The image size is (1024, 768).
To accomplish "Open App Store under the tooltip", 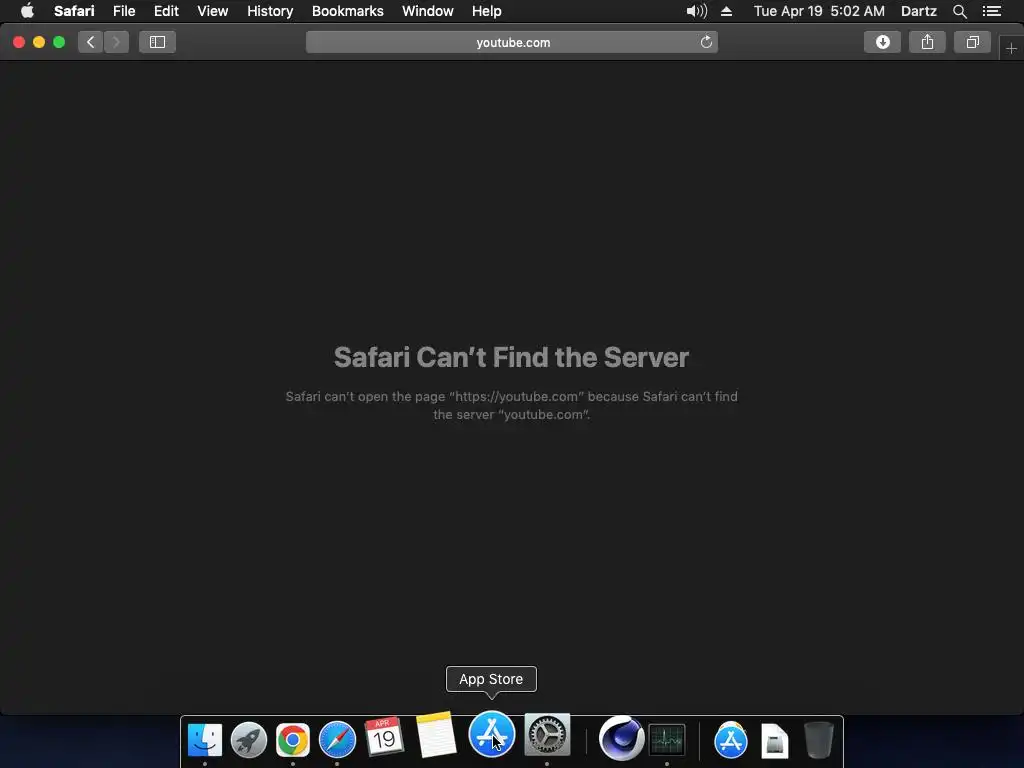I will point(492,734).
